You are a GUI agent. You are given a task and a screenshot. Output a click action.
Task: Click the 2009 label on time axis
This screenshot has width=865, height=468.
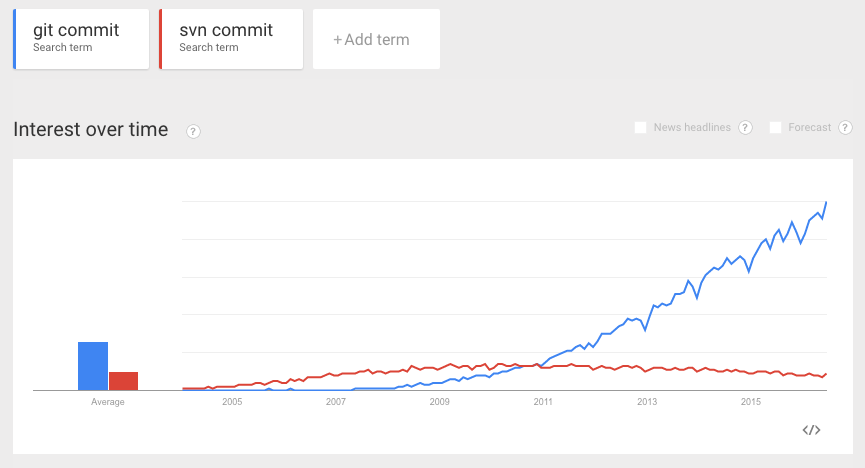(x=439, y=402)
